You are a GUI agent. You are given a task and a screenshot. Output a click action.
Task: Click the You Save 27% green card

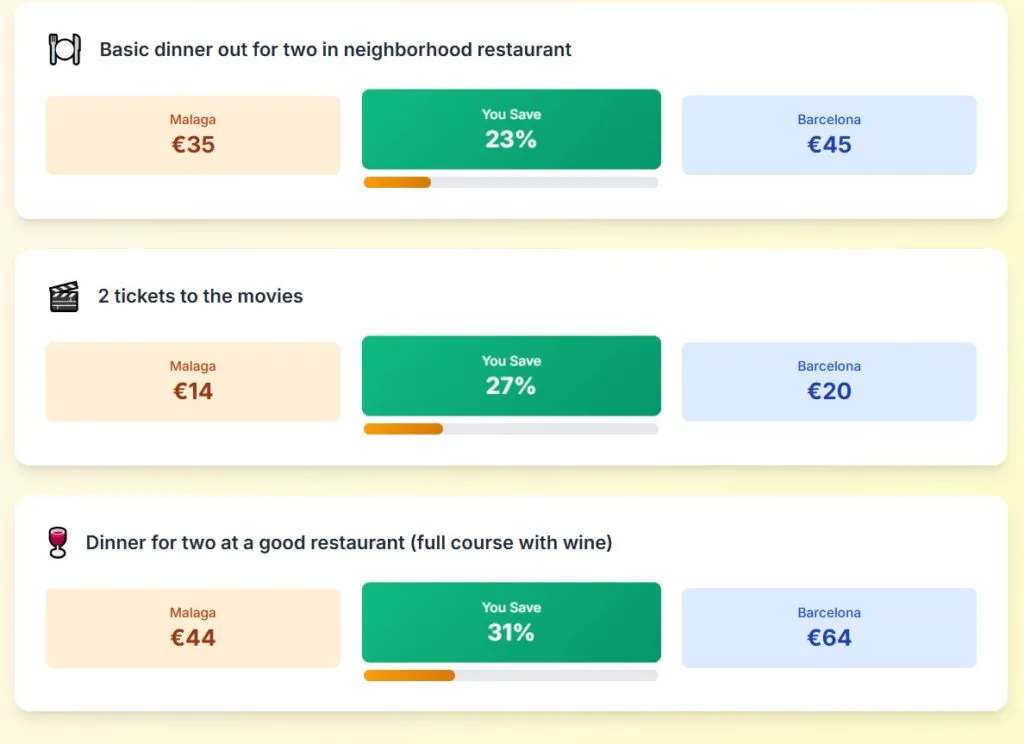511,375
